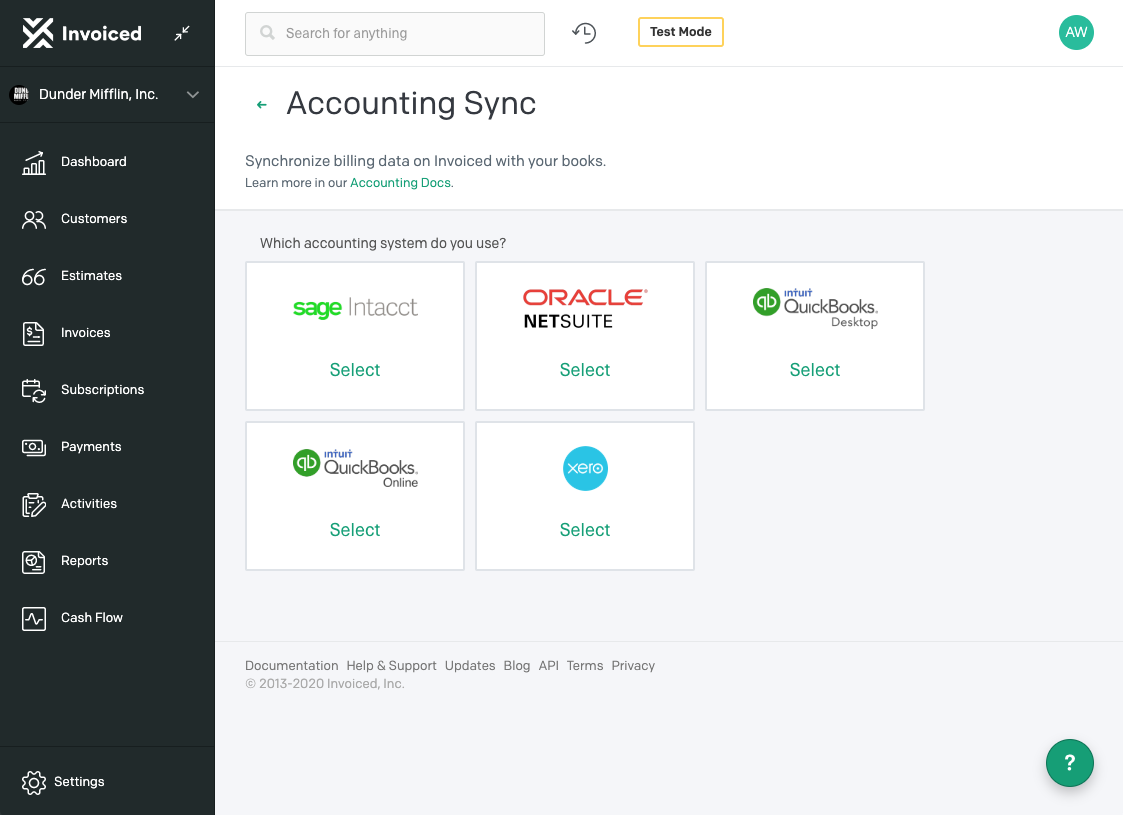Open Updates footer link

click(470, 665)
